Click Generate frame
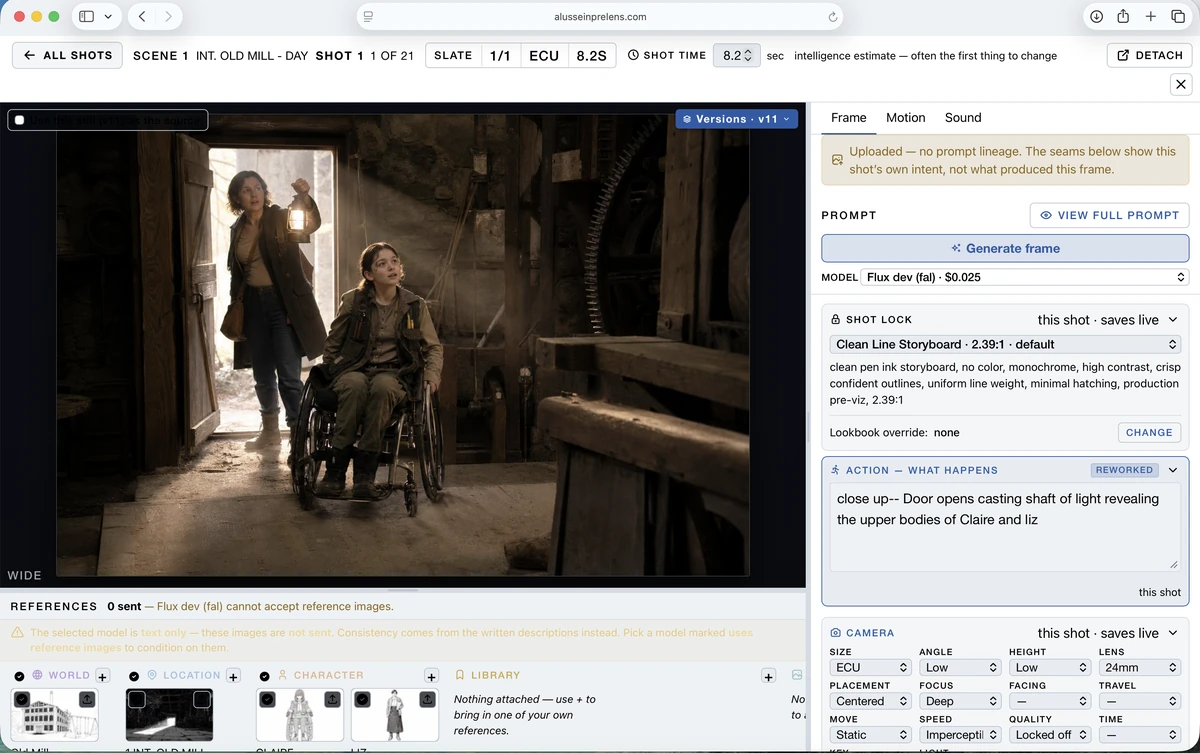Image resolution: width=1200 pixels, height=753 pixels. pos(1005,248)
